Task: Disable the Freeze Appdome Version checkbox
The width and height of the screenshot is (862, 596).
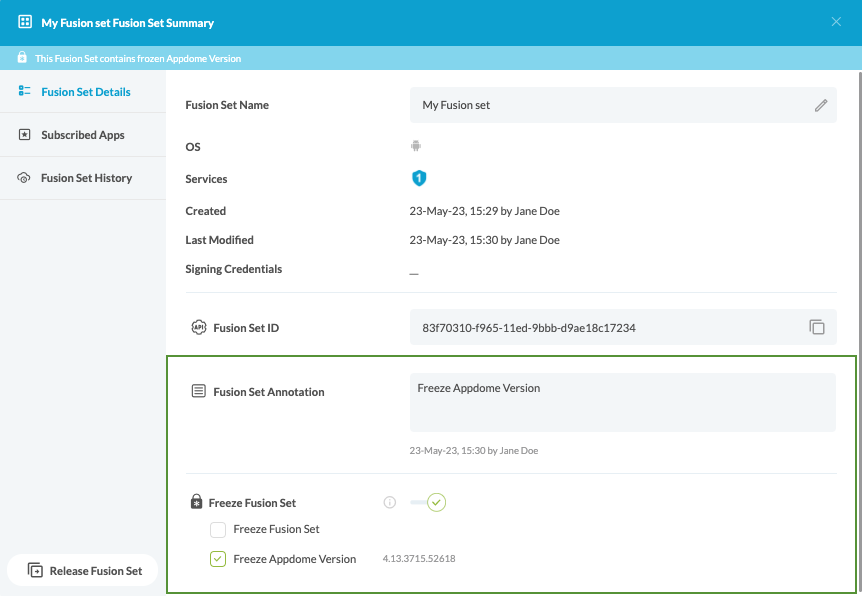Action: [216, 559]
